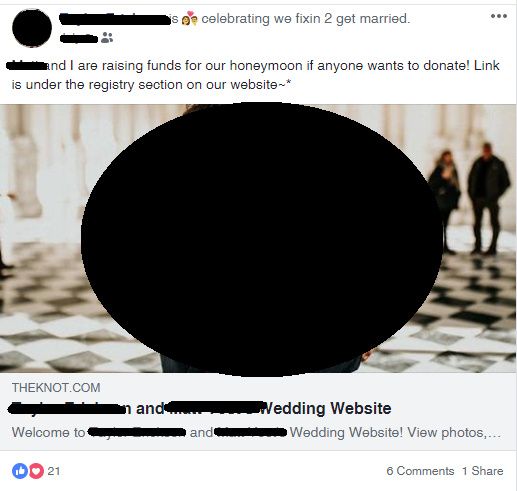
Task: Open the poster's round blacked-out profile picture
Action: (x=32, y=28)
